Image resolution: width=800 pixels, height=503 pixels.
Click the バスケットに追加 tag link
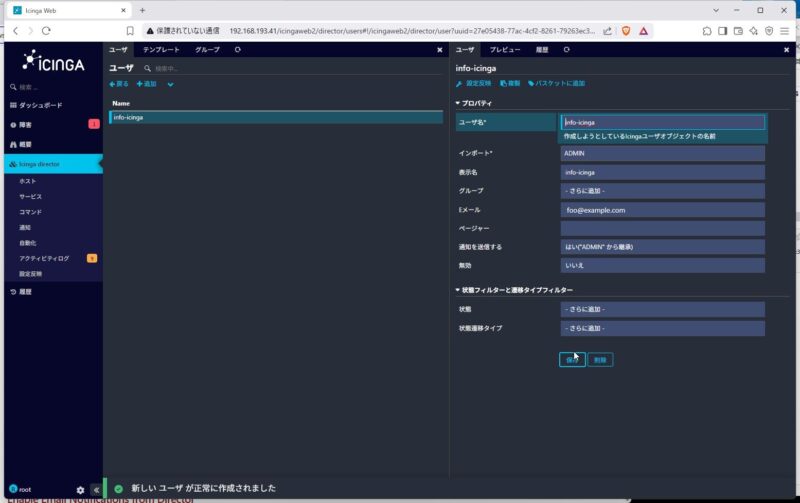click(557, 83)
